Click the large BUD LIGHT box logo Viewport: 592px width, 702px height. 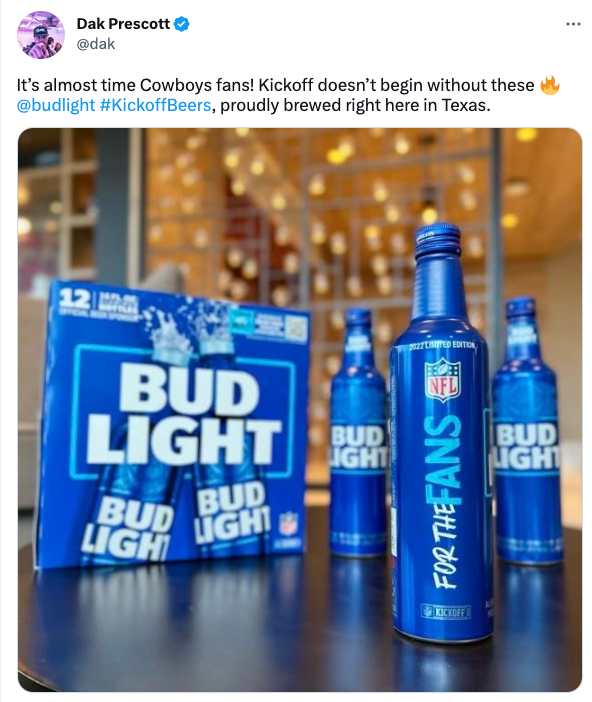click(x=184, y=414)
